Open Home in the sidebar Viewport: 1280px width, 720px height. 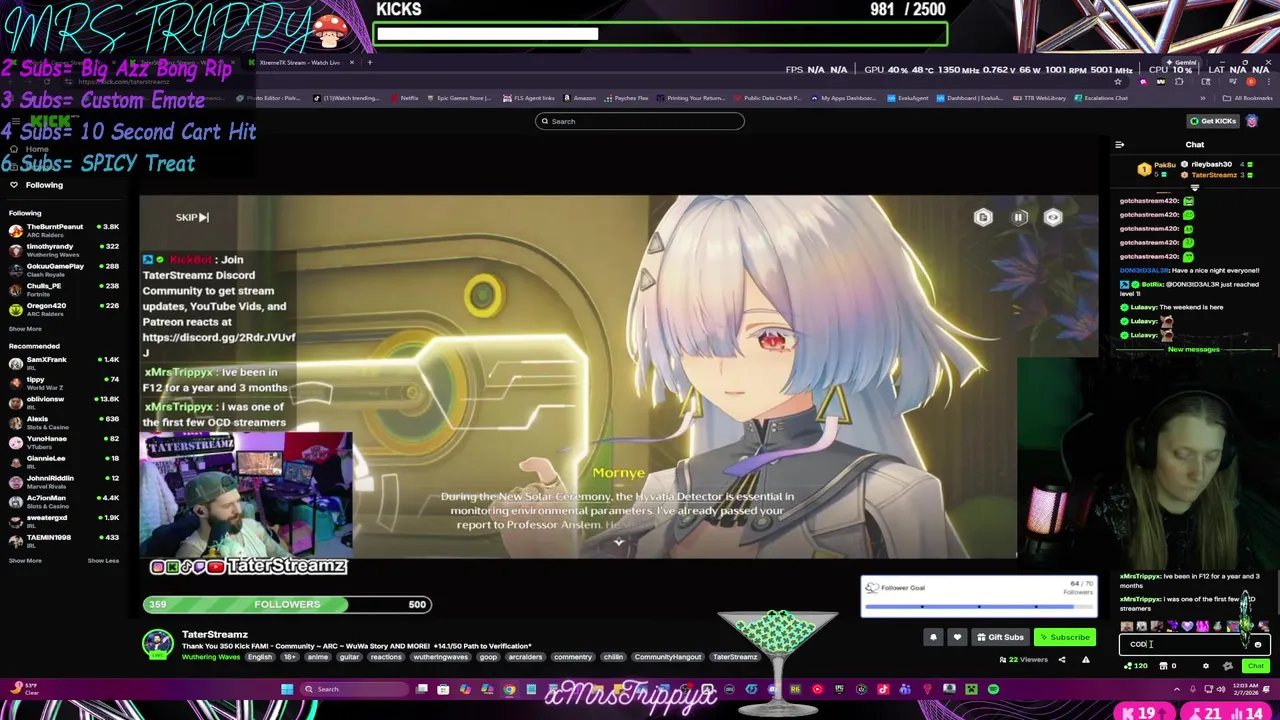pos(29,149)
